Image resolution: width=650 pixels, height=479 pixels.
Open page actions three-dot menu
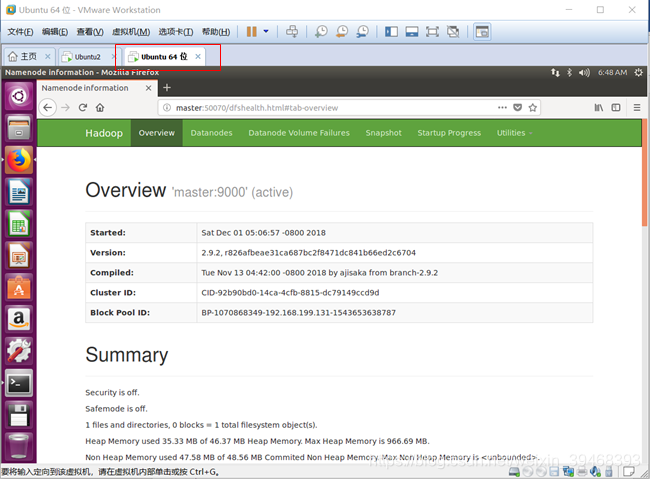point(502,107)
